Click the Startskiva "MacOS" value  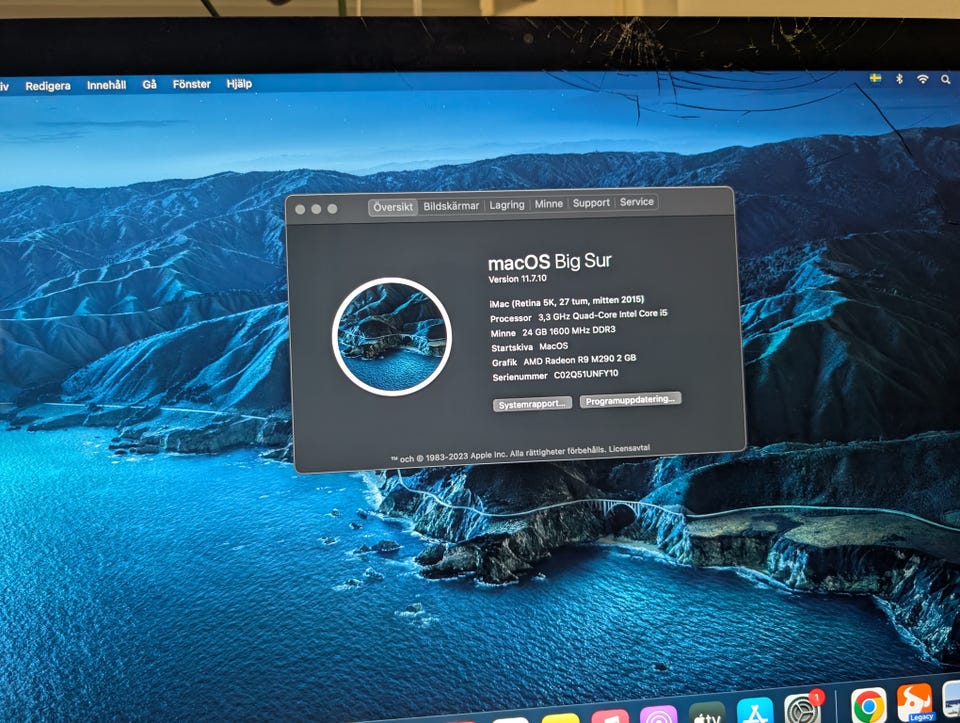[x=553, y=346]
